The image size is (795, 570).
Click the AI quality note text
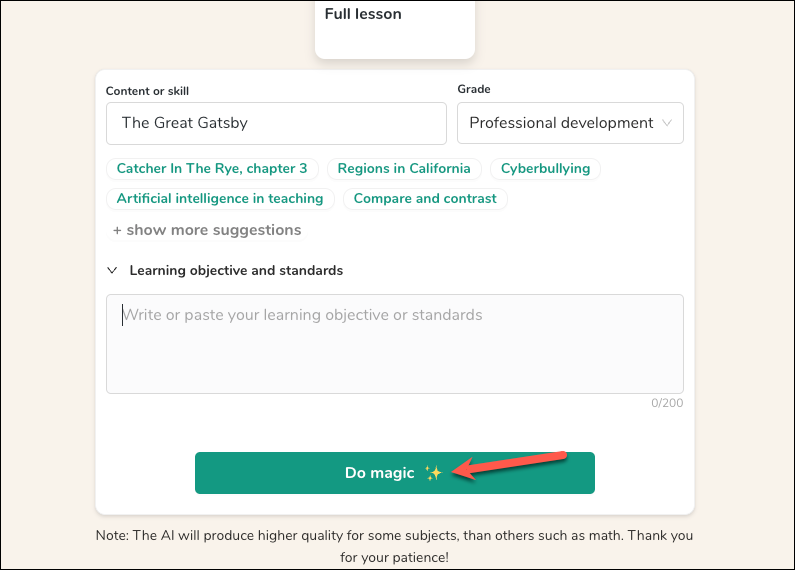(x=394, y=545)
